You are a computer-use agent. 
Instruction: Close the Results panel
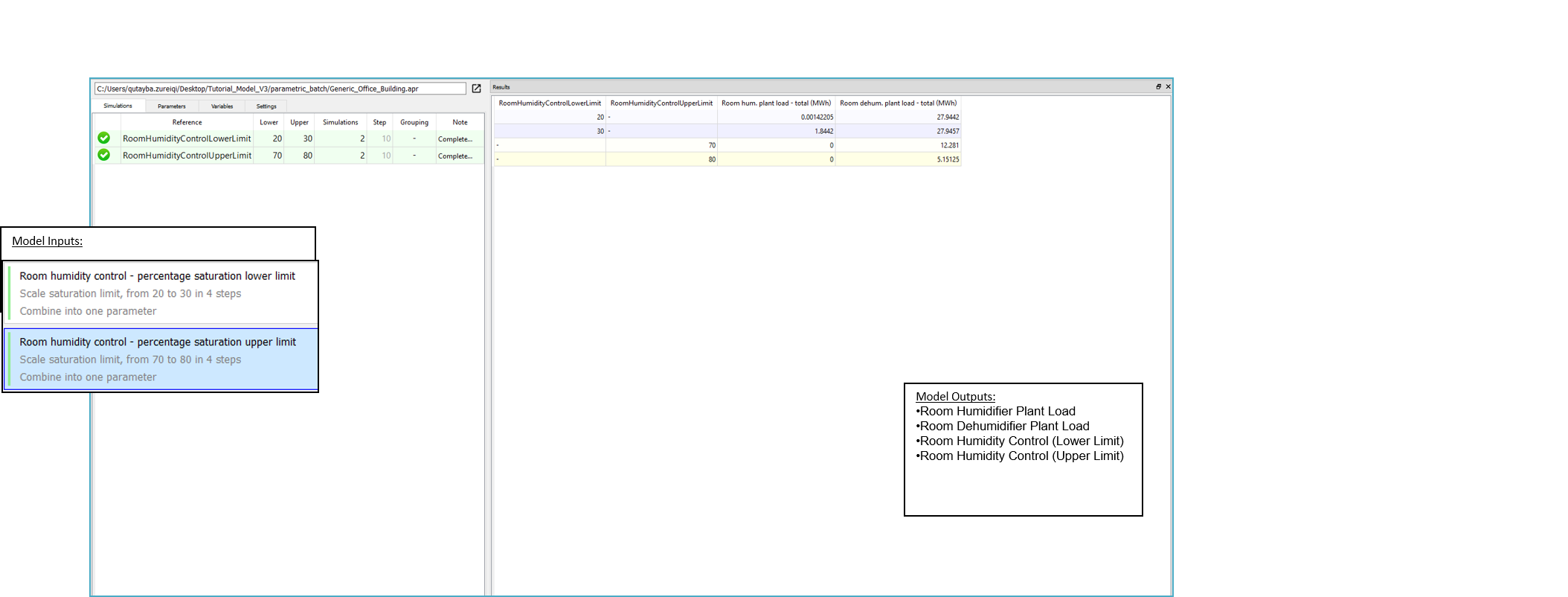tap(1168, 87)
